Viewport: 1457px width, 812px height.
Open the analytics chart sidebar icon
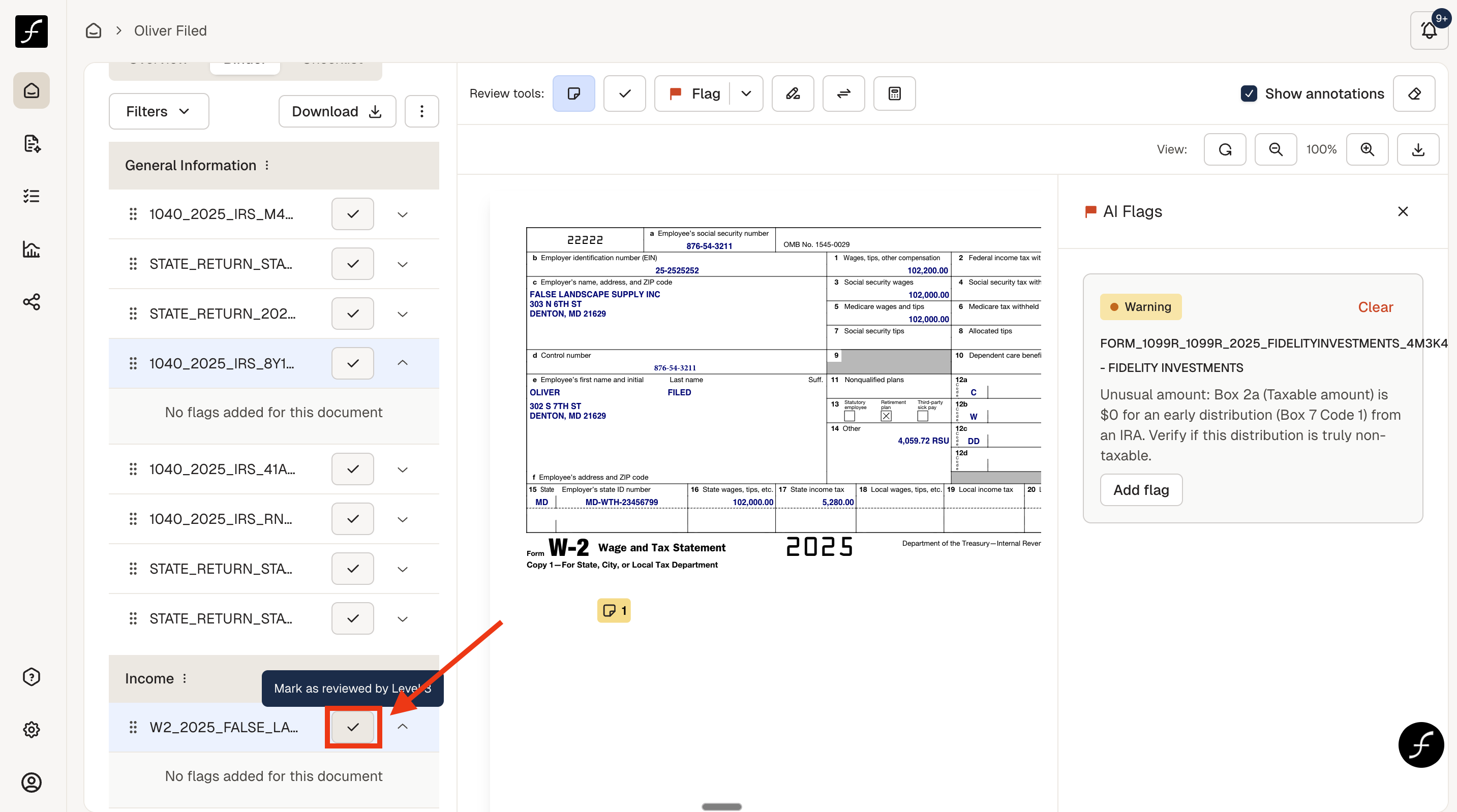click(x=32, y=249)
